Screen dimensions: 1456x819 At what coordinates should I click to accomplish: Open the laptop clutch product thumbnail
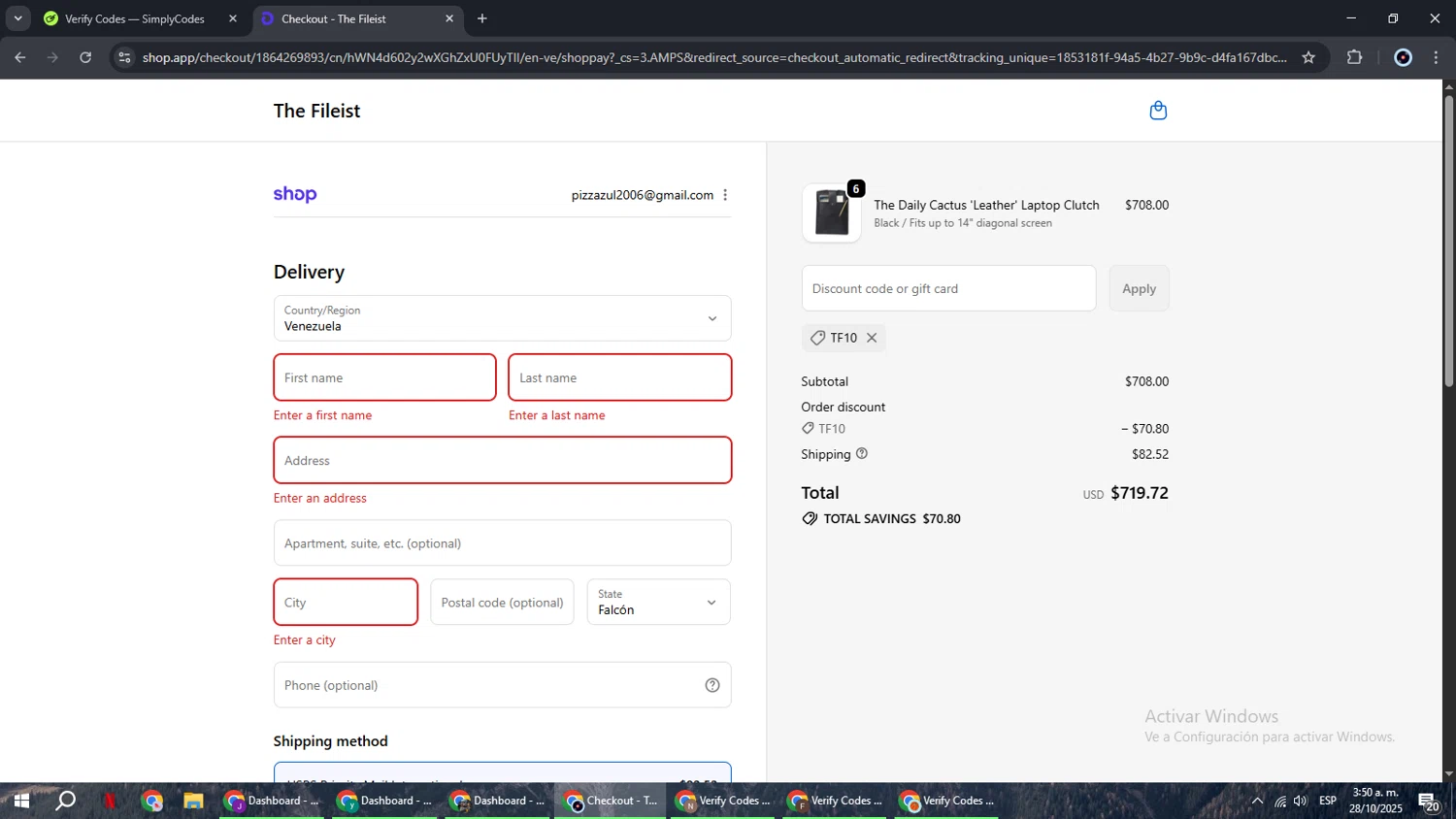pyautogui.click(x=832, y=213)
